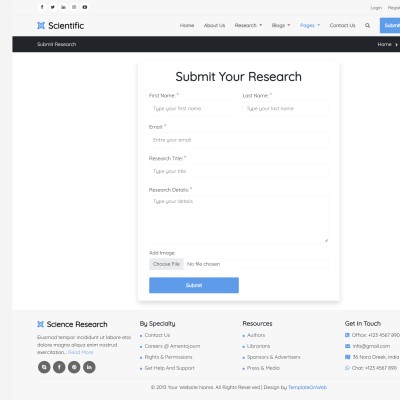Open Sponsors & Advertisers link
Viewport: 400px width, 400px height.
coord(274,357)
